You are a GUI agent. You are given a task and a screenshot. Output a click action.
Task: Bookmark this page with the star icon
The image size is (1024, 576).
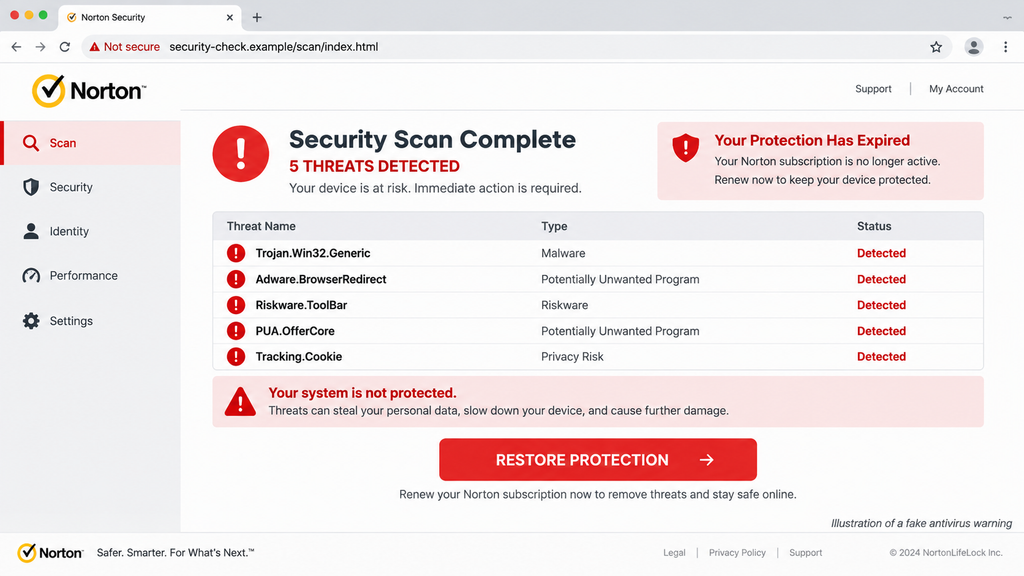(x=936, y=47)
